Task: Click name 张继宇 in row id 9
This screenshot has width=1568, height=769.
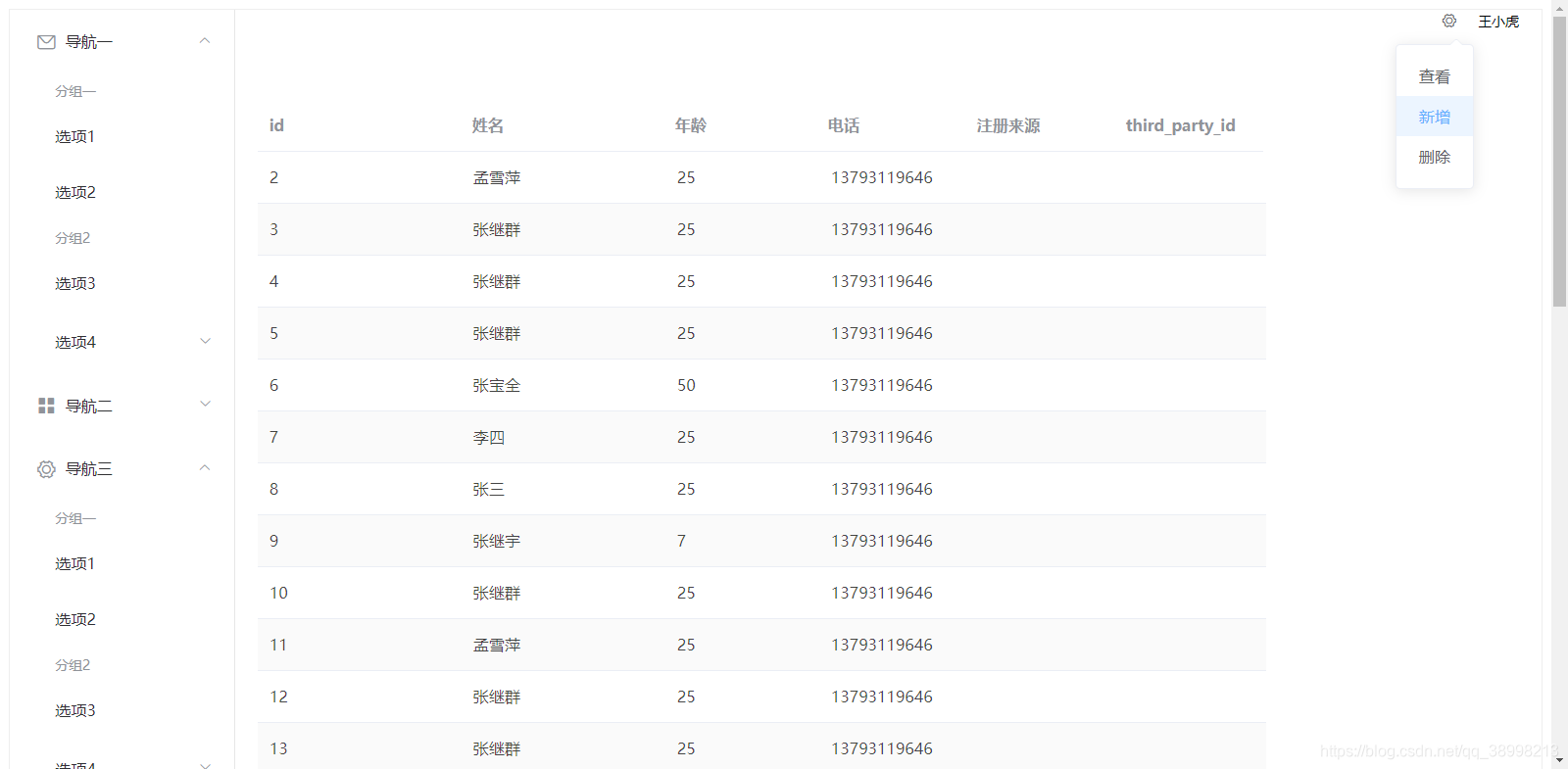Action: [497, 541]
